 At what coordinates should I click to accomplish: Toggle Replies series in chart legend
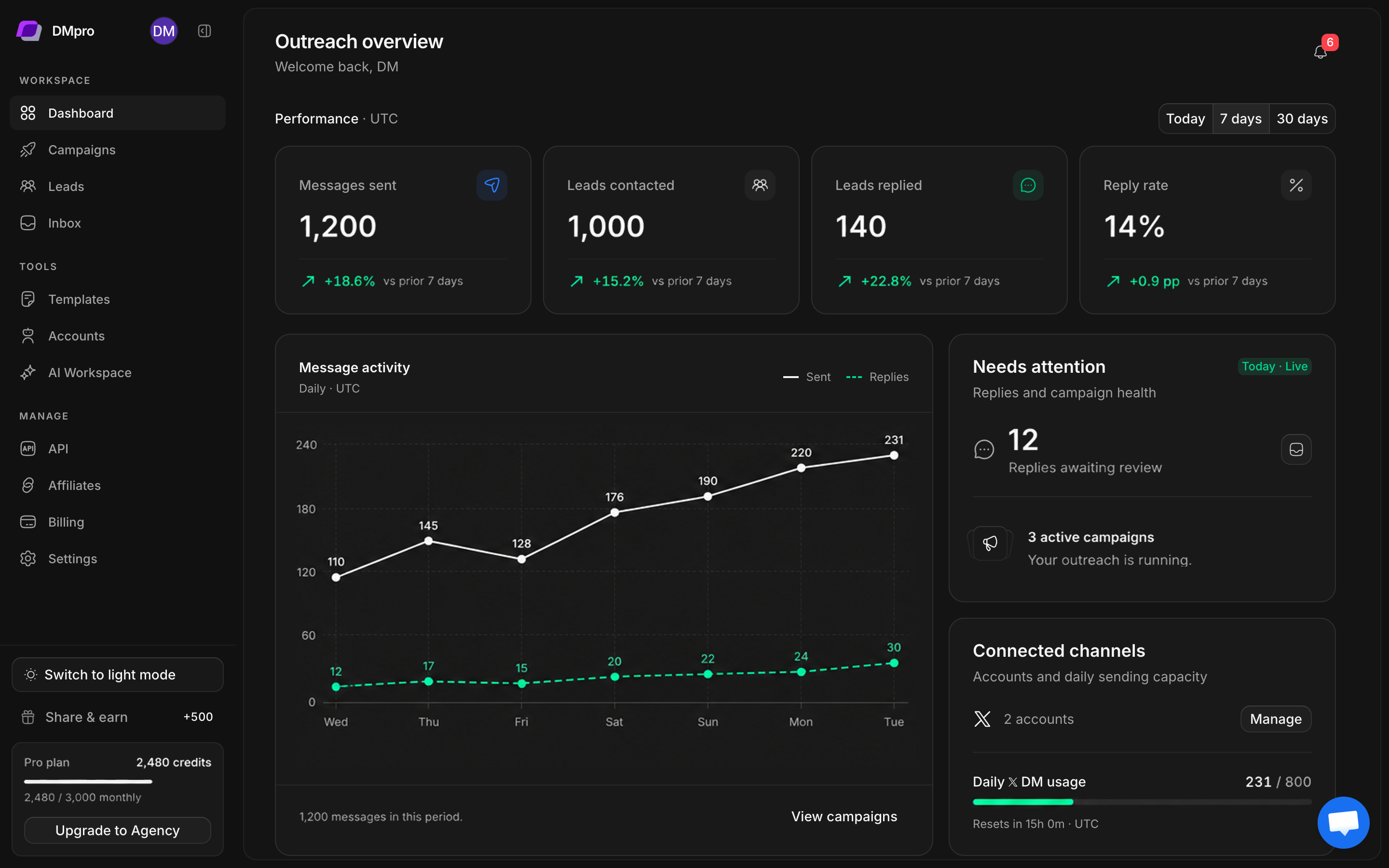[877, 377]
